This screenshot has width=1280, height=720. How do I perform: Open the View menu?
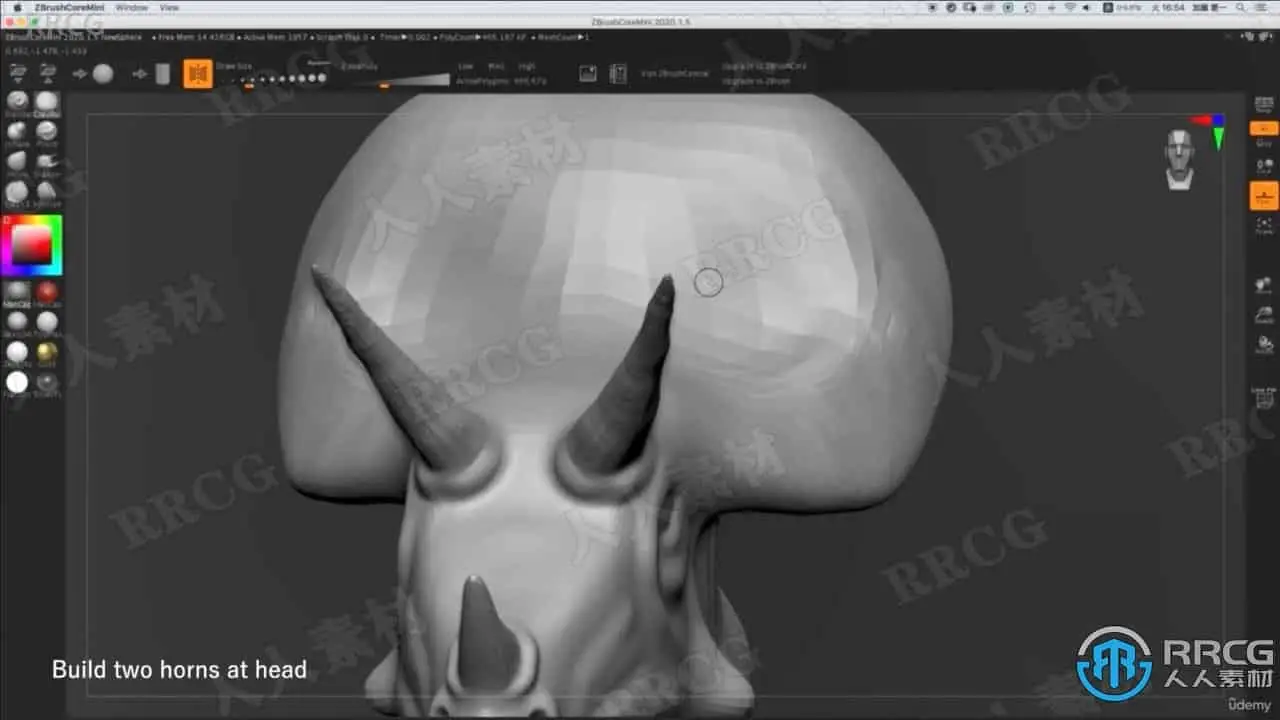pyautogui.click(x=169, y=7)
